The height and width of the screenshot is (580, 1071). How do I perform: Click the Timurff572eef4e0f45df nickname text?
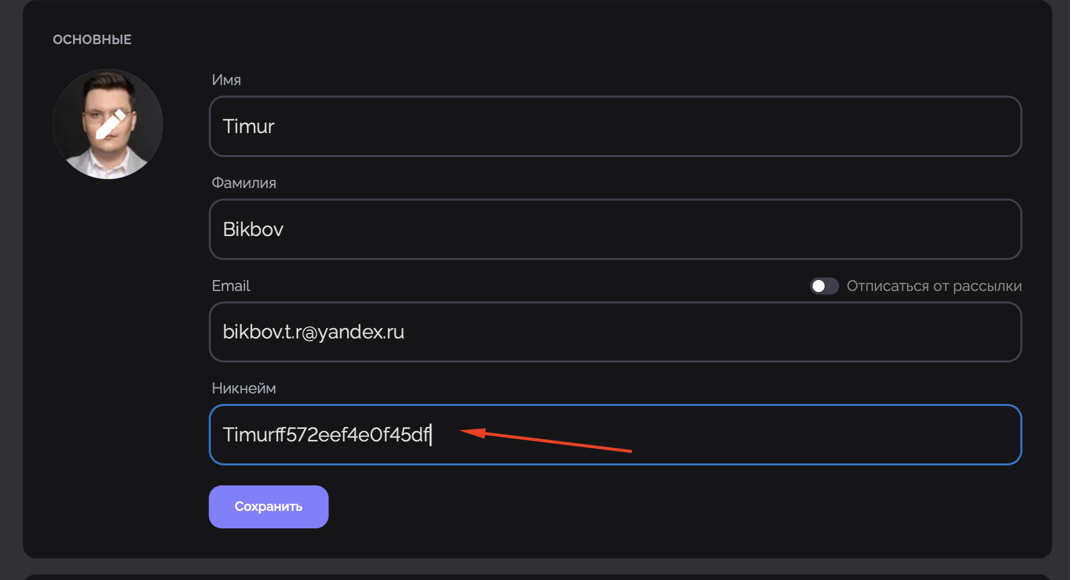pos(326,434)
